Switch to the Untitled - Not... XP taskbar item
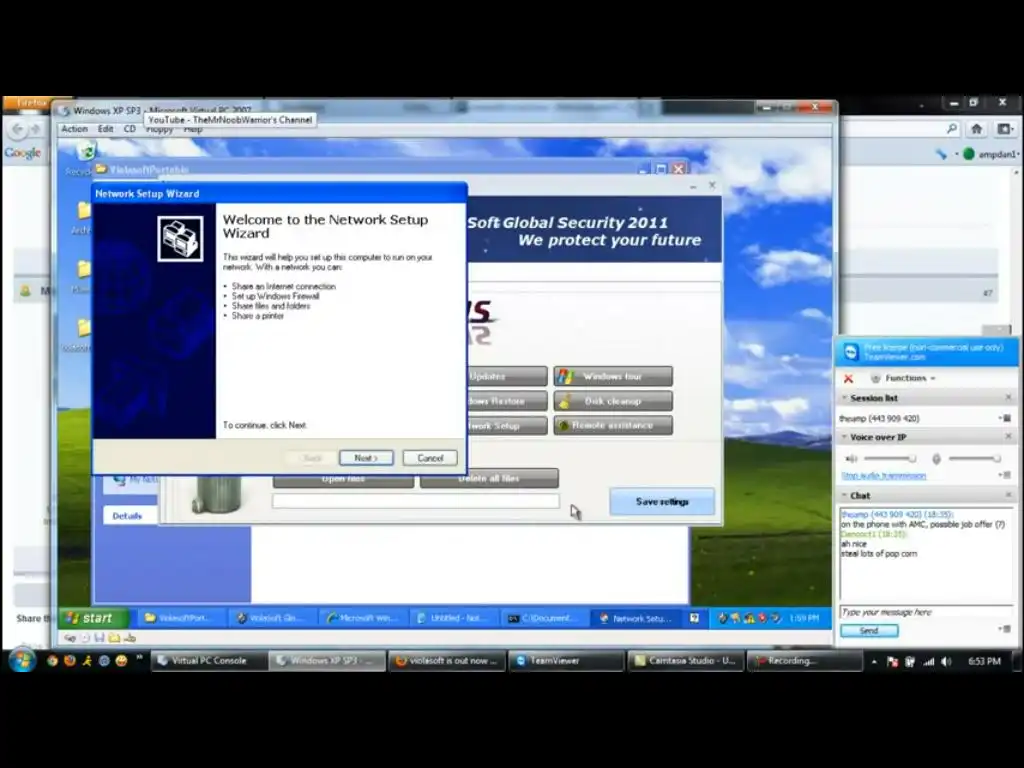Screen dimensions: 1024x768 pos(453,618)
